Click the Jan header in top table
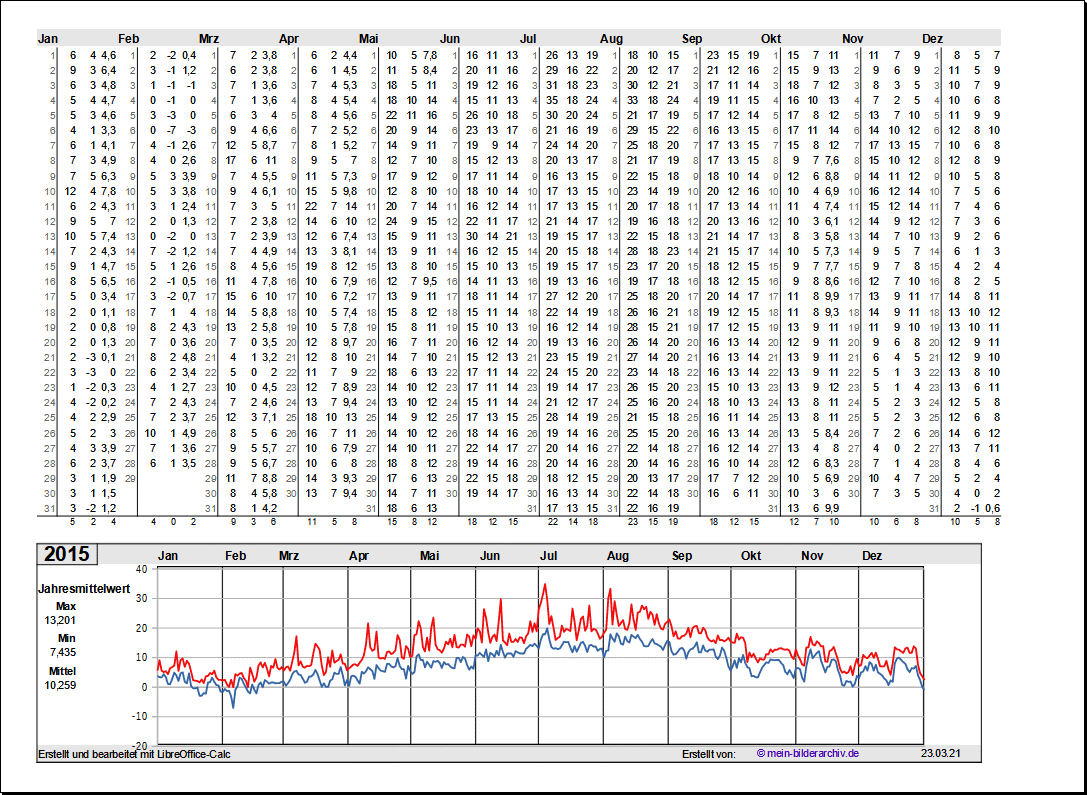 (48, 38)
